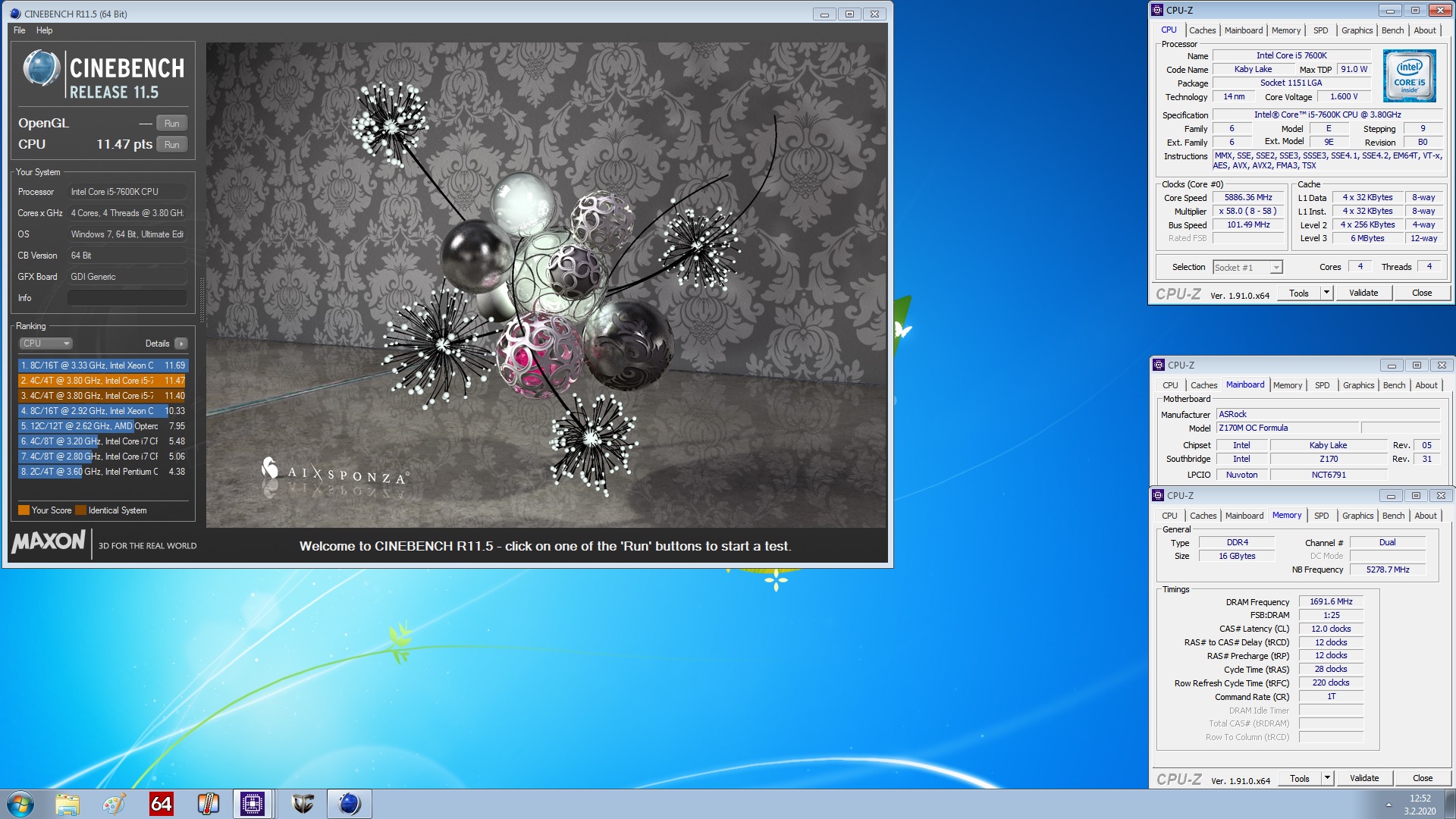Click the top CPU-Z window title icon
The height and width of the screenshot is (819, 1456).
click(1157, 10)
